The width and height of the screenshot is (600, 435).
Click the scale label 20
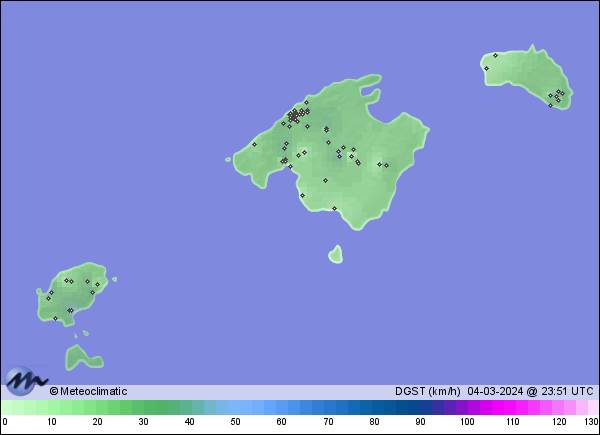tap(97, 422)
